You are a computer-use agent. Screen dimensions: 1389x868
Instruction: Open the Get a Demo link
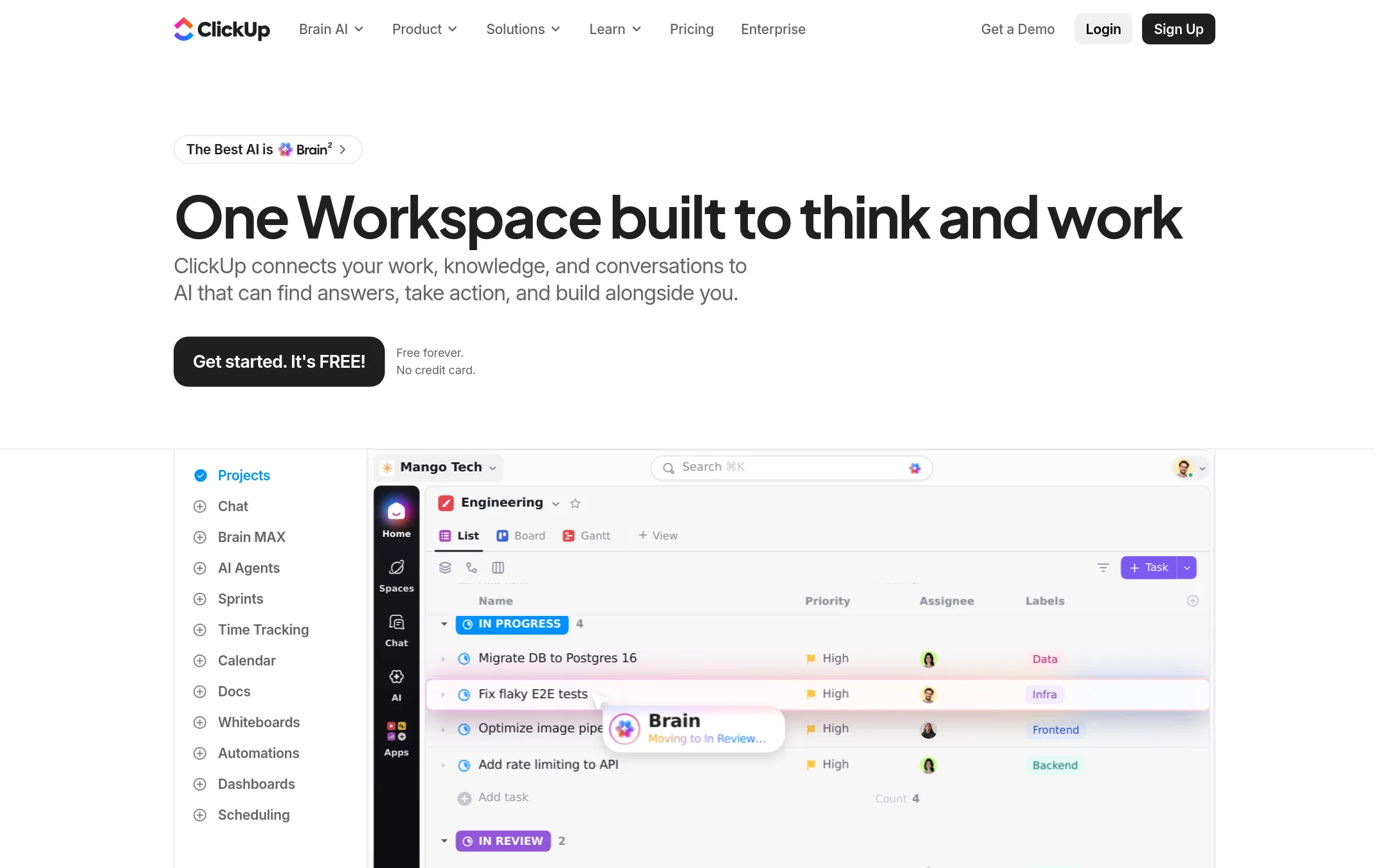pyautogui.click(x=1017, y=29)
